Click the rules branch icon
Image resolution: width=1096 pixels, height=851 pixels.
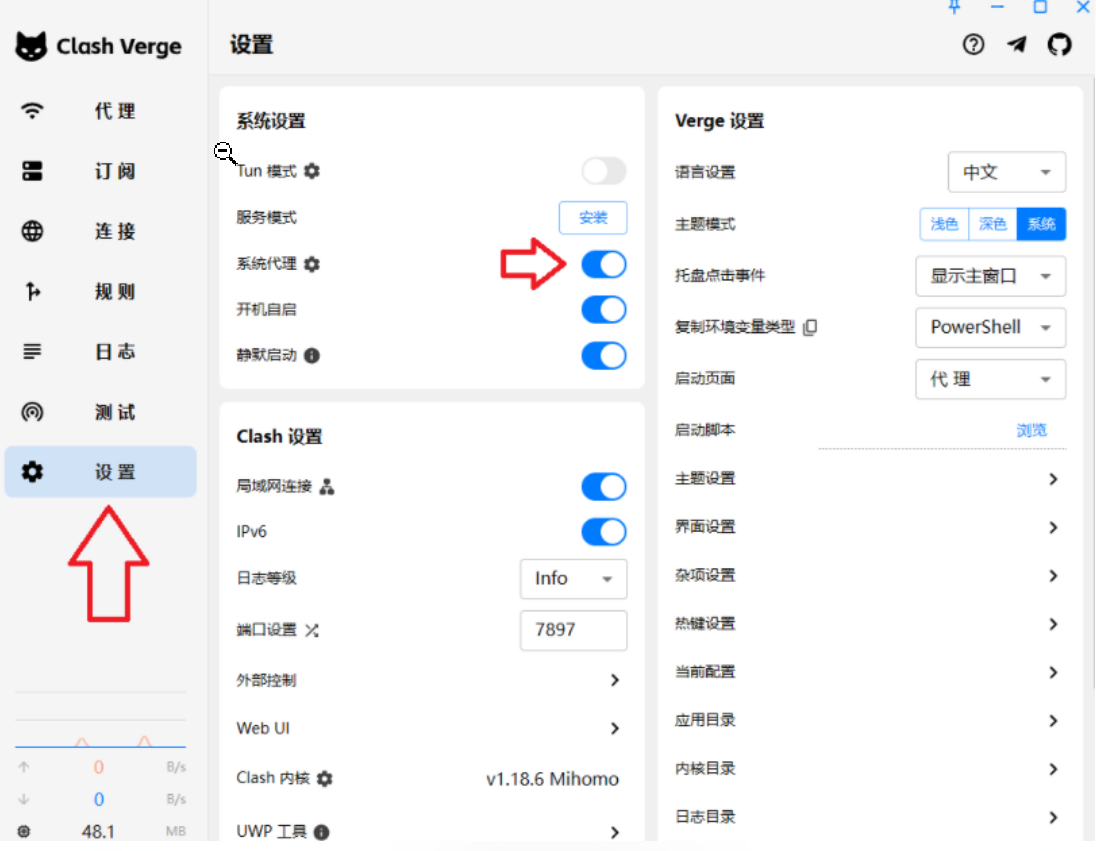click(32, 292)
